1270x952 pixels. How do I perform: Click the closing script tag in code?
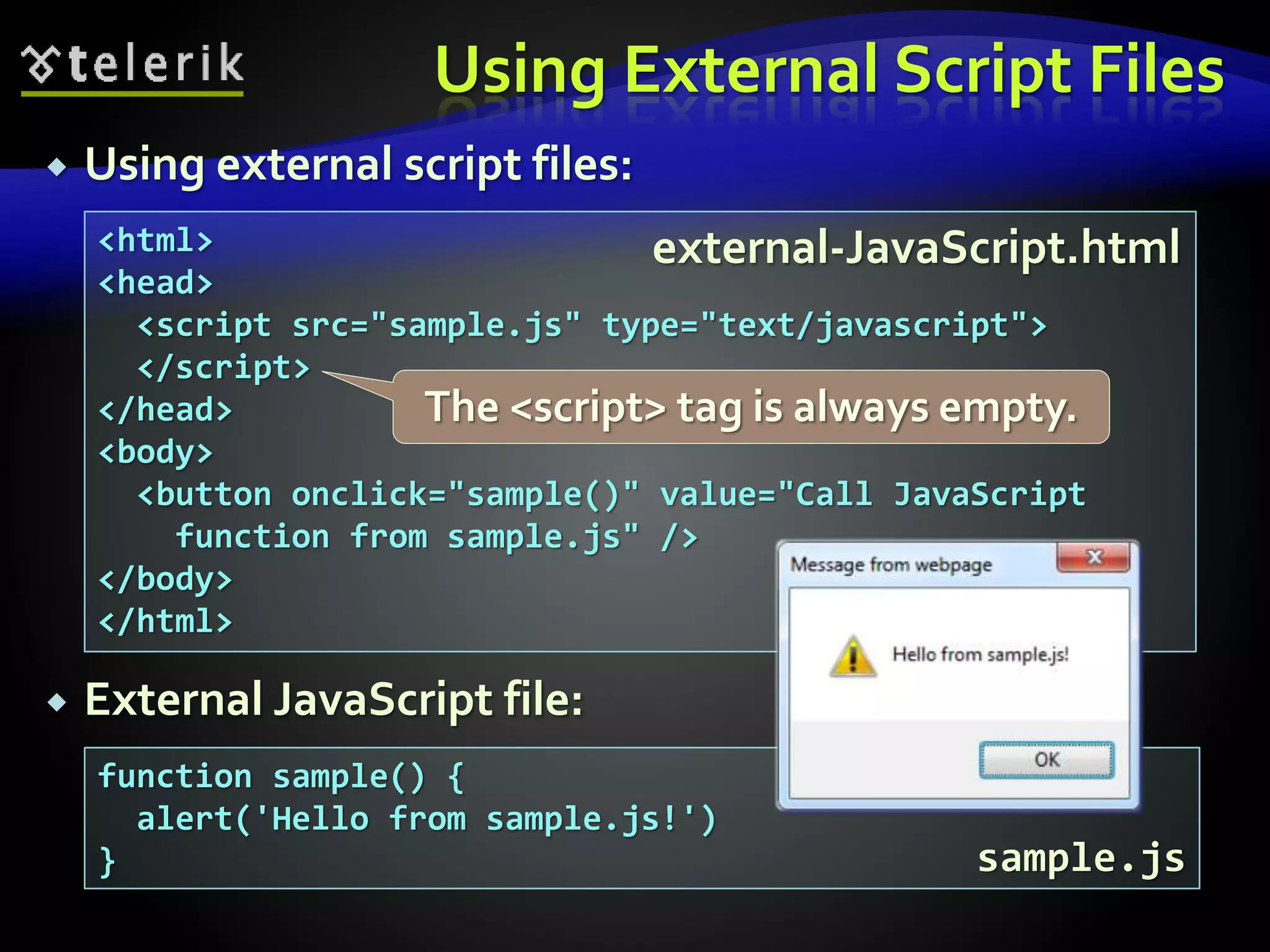tap(223, 368)
